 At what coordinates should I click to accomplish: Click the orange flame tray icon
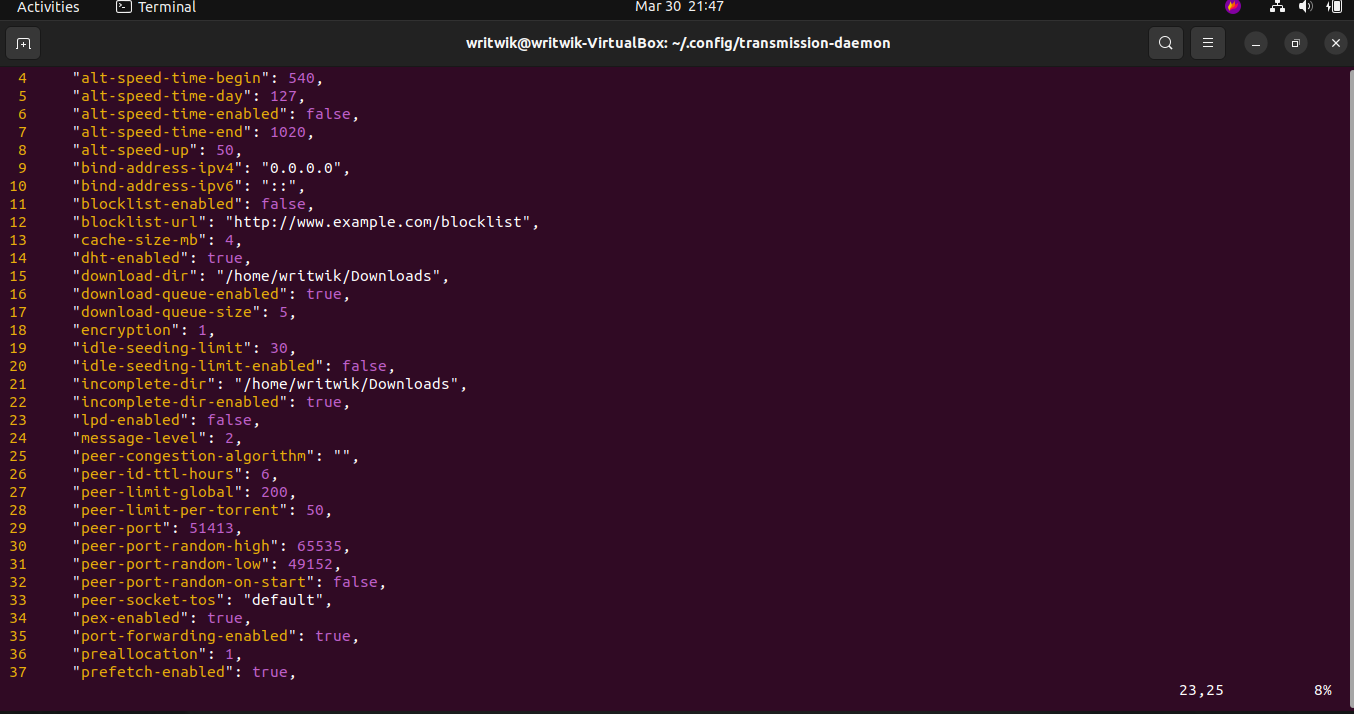(1233, 7)
